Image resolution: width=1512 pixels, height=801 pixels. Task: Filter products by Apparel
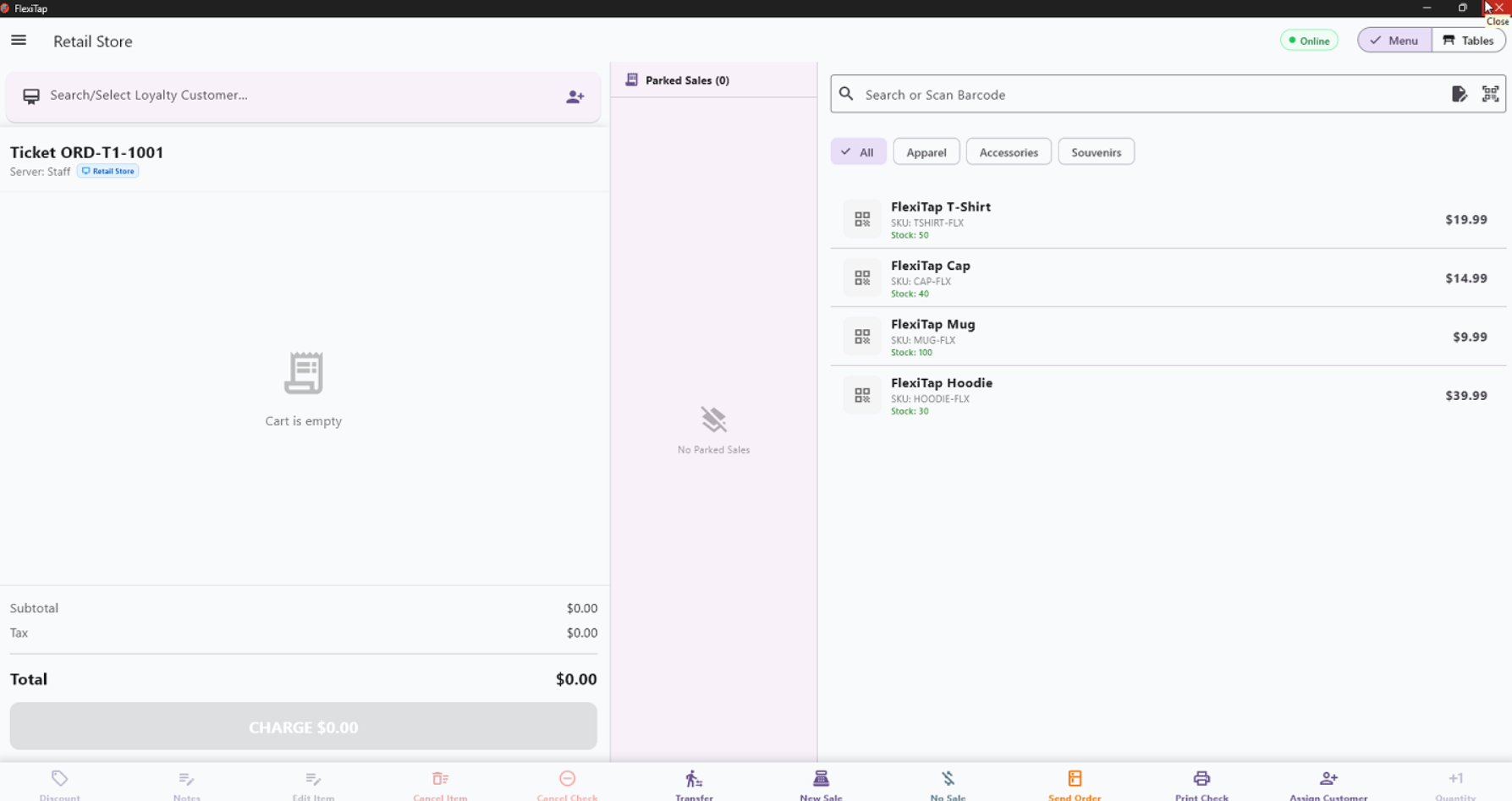[x=926, y=152]
